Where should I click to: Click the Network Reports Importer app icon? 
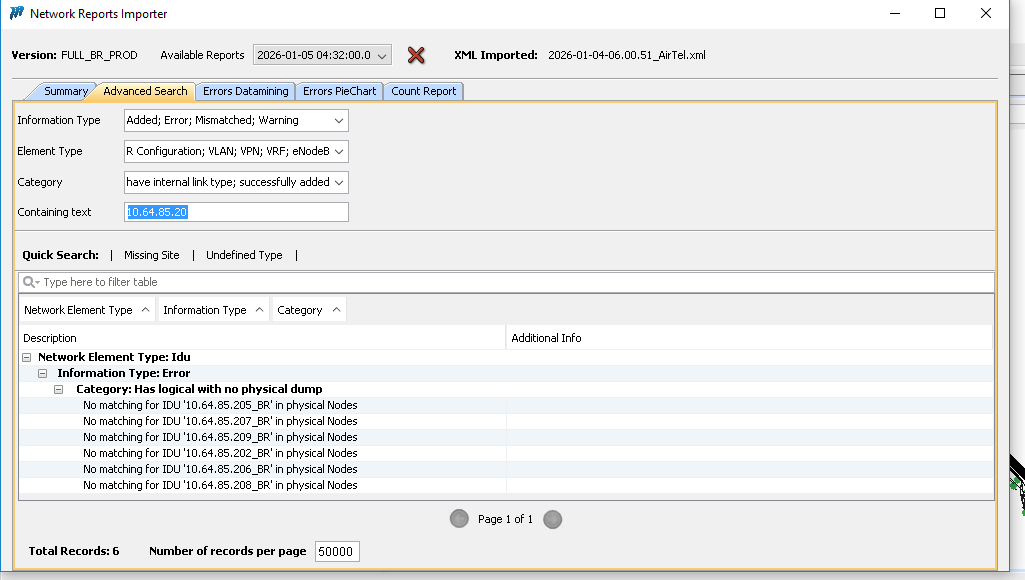17,14
